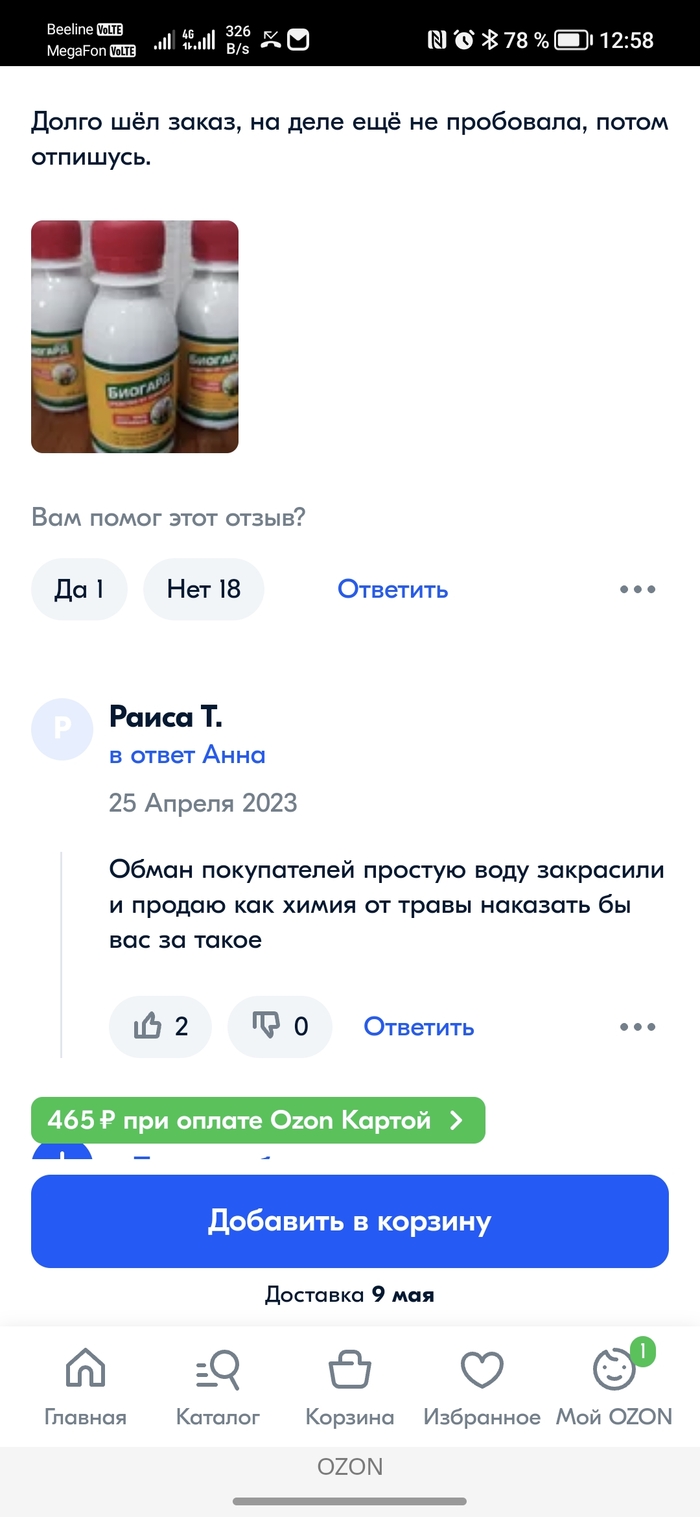Tap Раиса Т. avatar circle
700x1517 pixels.
point(62,729)
